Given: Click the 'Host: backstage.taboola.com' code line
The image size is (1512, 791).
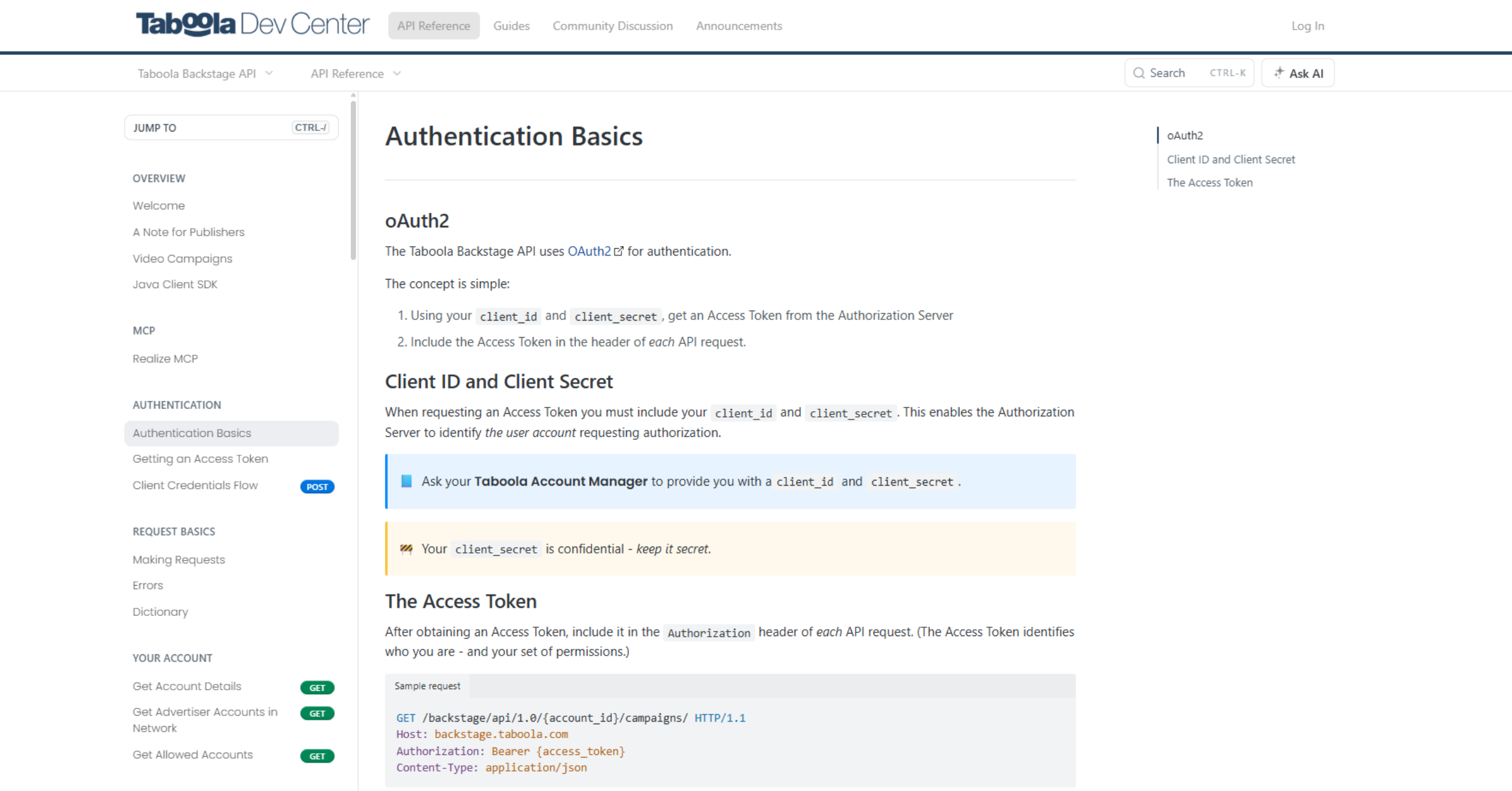Looking at the screenshot, I should [482, 734].
